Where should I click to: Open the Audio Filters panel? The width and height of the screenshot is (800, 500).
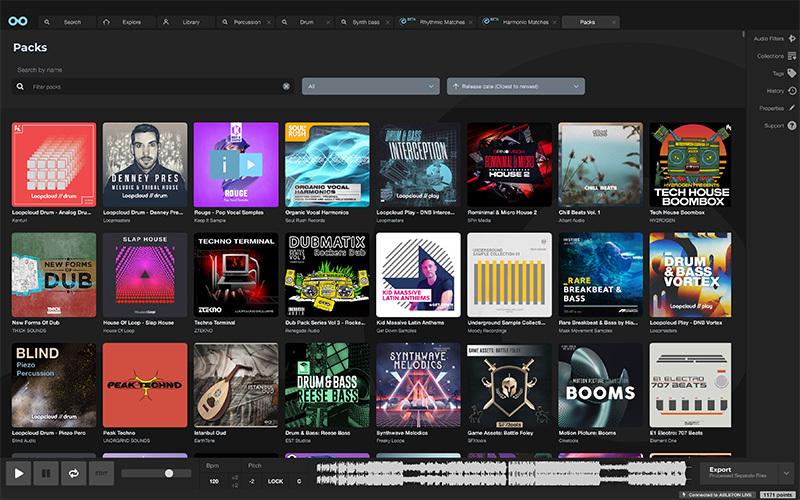pyautogui.click(x=791, y=38)
